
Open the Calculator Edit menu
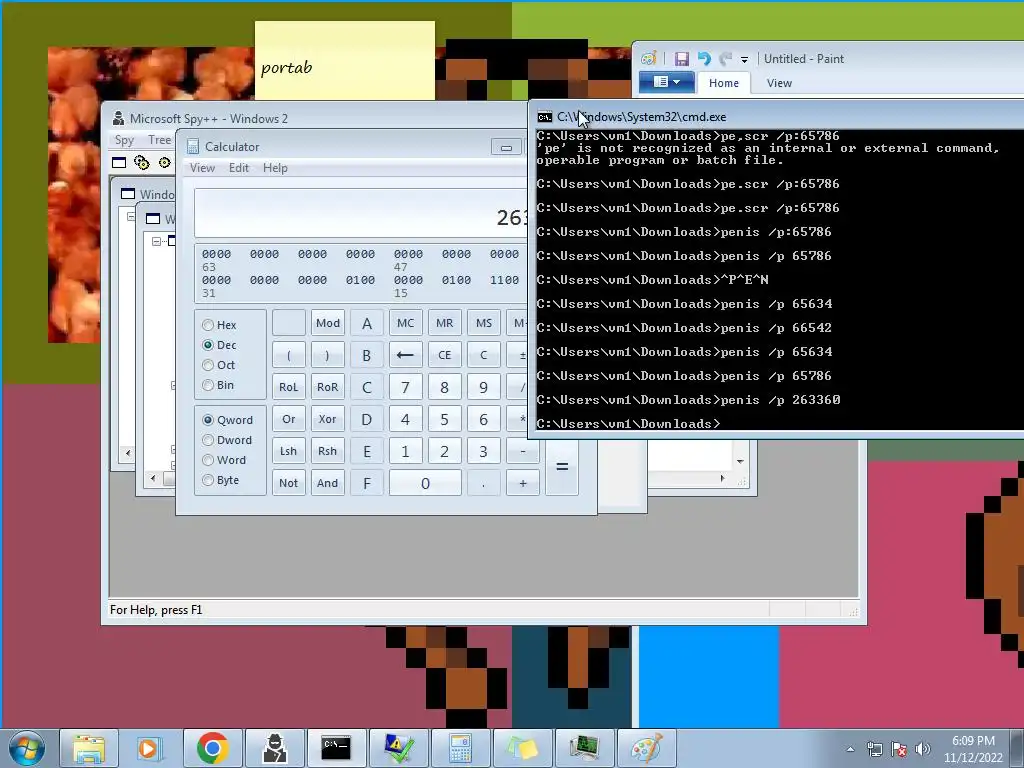pos(239,168)
